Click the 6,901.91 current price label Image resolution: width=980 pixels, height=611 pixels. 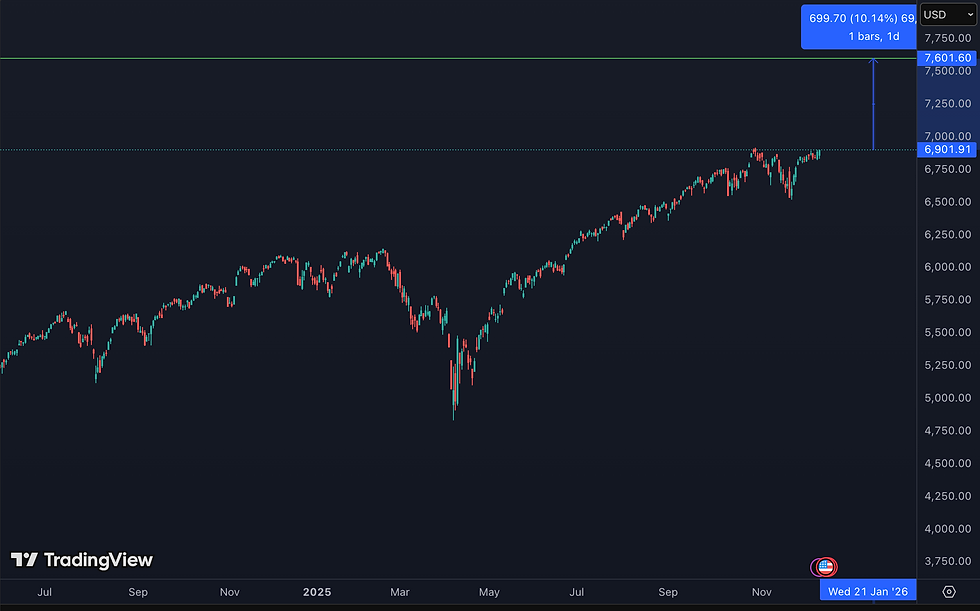(947, 150)
